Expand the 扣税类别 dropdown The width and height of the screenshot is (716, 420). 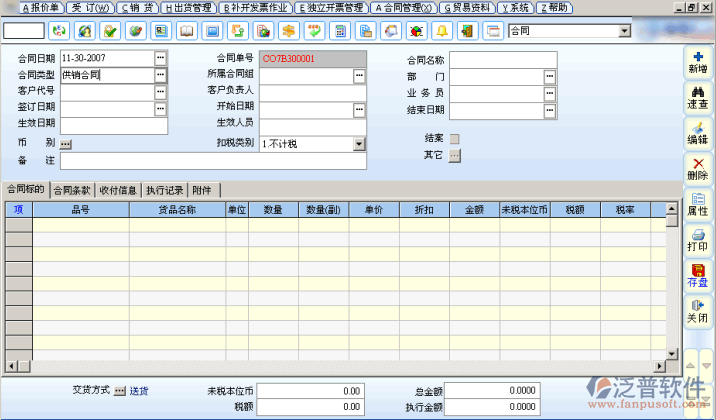pyautogui.click(x=359, y=144)
